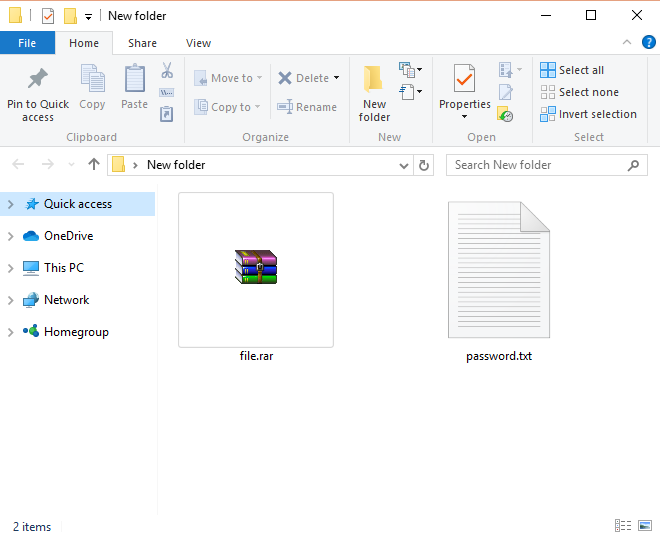This screenshot has height=538, width=660.
Task: Open the Easy access dropdown
Action: tap(410, 92)
